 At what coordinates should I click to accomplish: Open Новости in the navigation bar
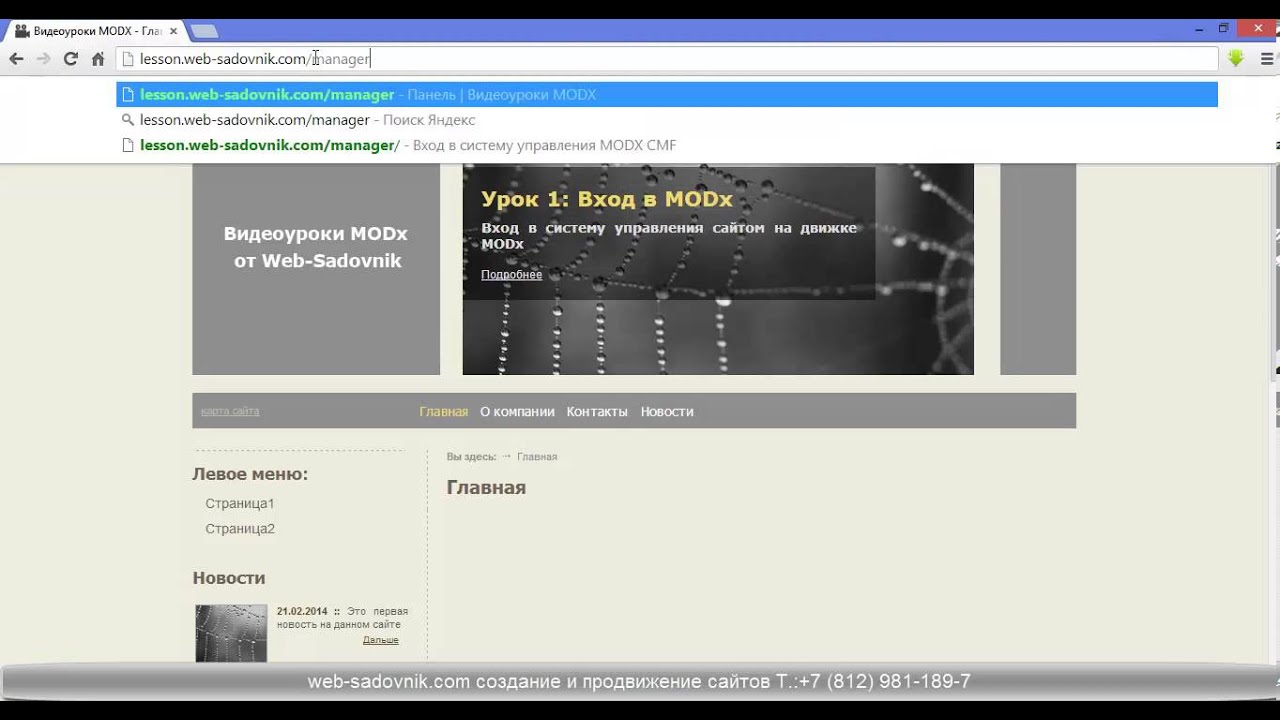point(667,411)
